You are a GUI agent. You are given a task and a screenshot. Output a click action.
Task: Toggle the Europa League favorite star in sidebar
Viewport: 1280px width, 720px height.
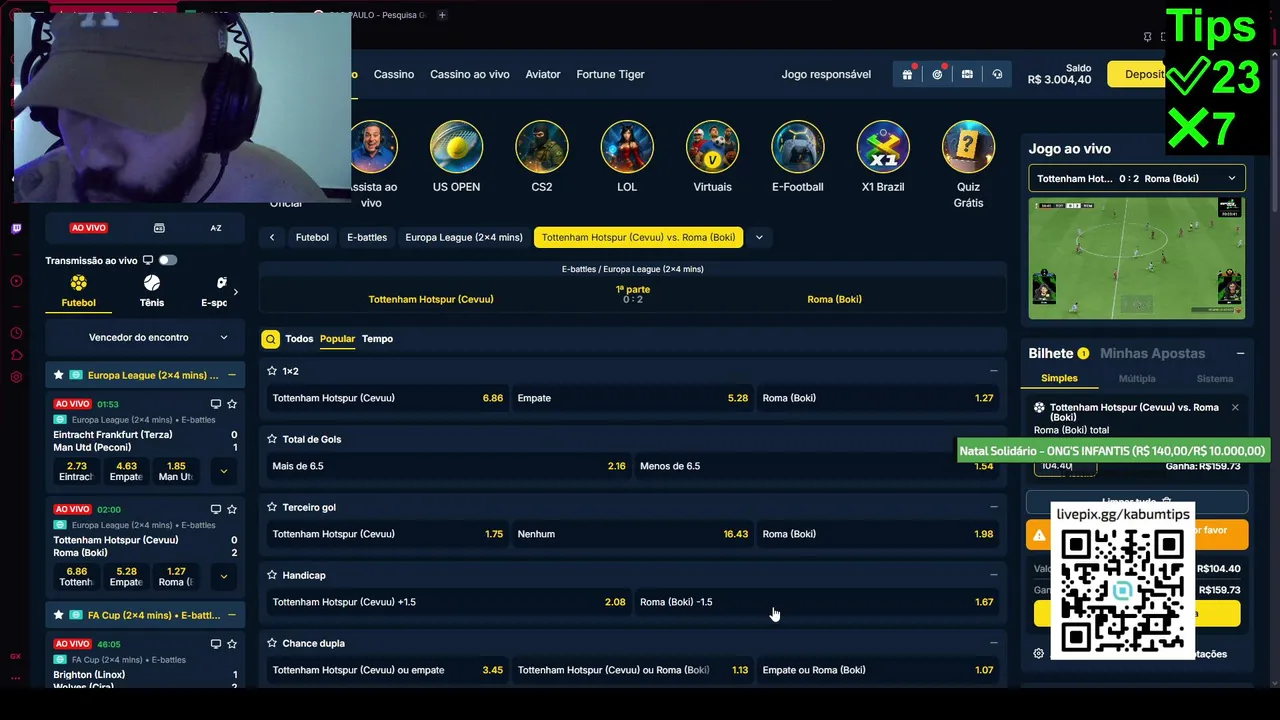click(59, 375)
